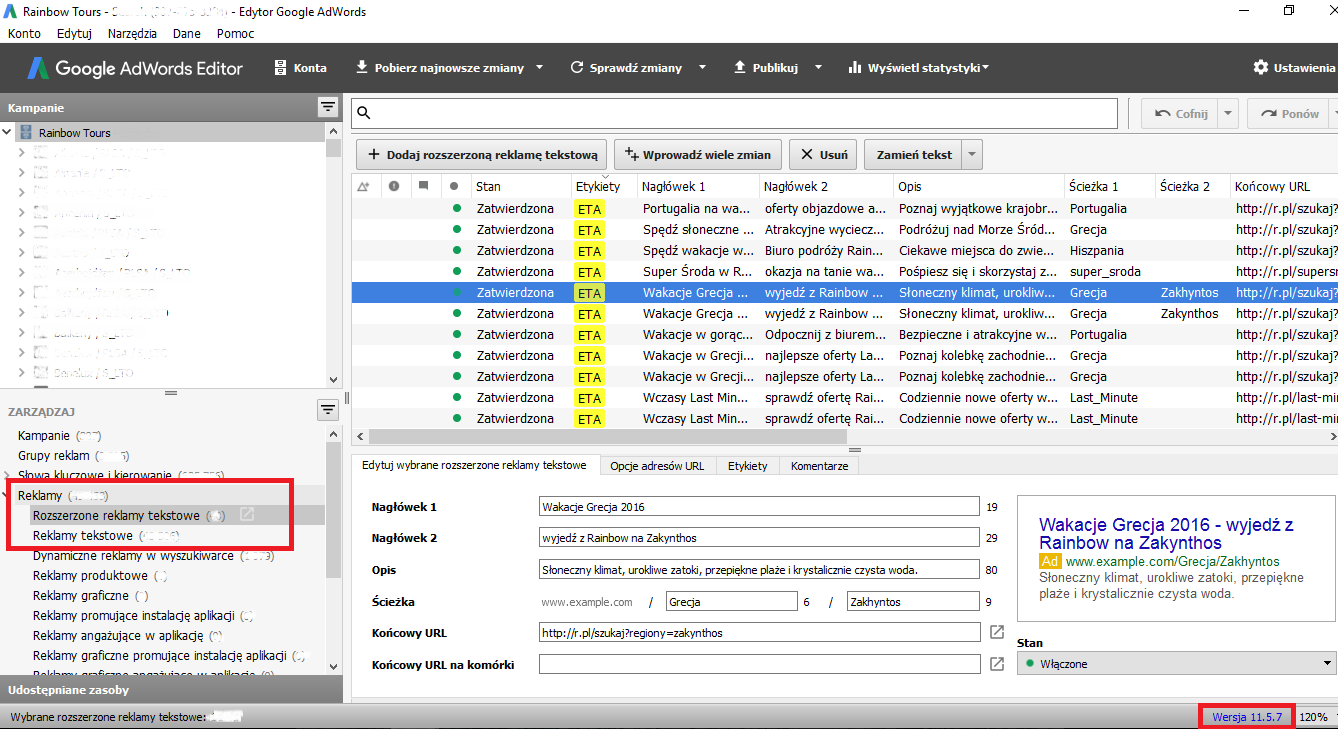Edit Nagłówek 1 field
Image resolution: width=1338 pixels, height=729 pixels.
tap(759, 507)
